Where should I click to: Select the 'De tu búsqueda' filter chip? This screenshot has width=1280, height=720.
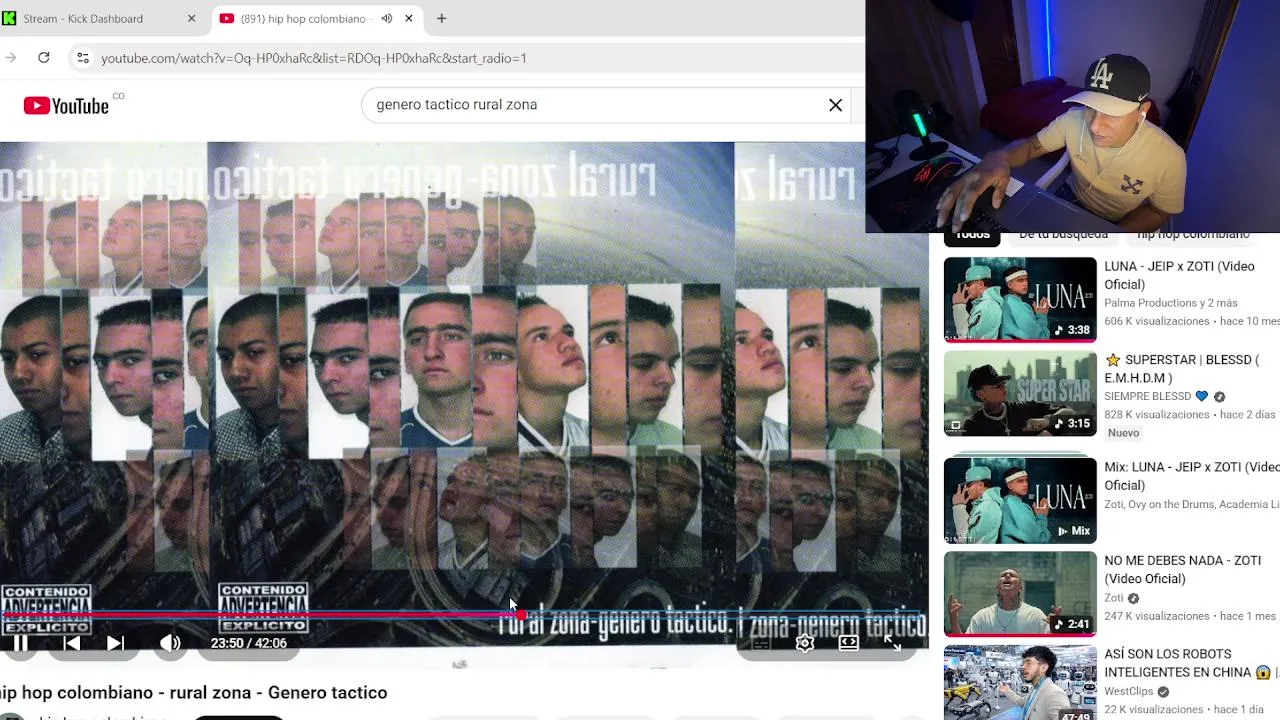pyautogui.click(x=1063, y=236)
